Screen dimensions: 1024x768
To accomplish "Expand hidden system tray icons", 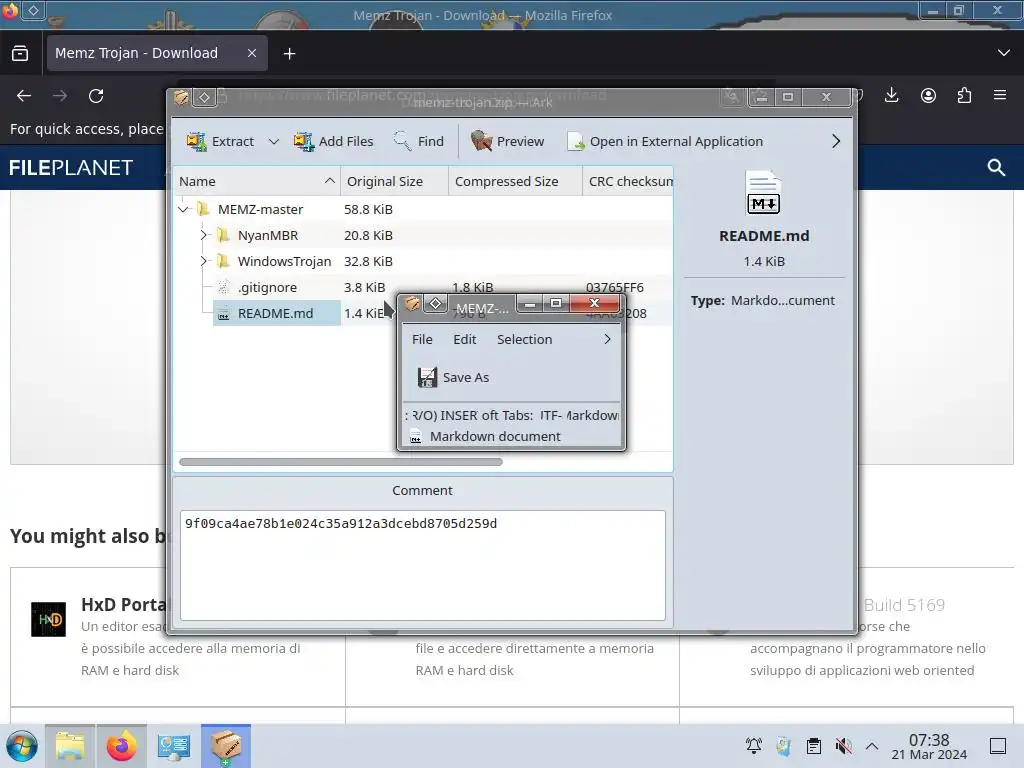I will pyautogui.click(x=872, y=746).
